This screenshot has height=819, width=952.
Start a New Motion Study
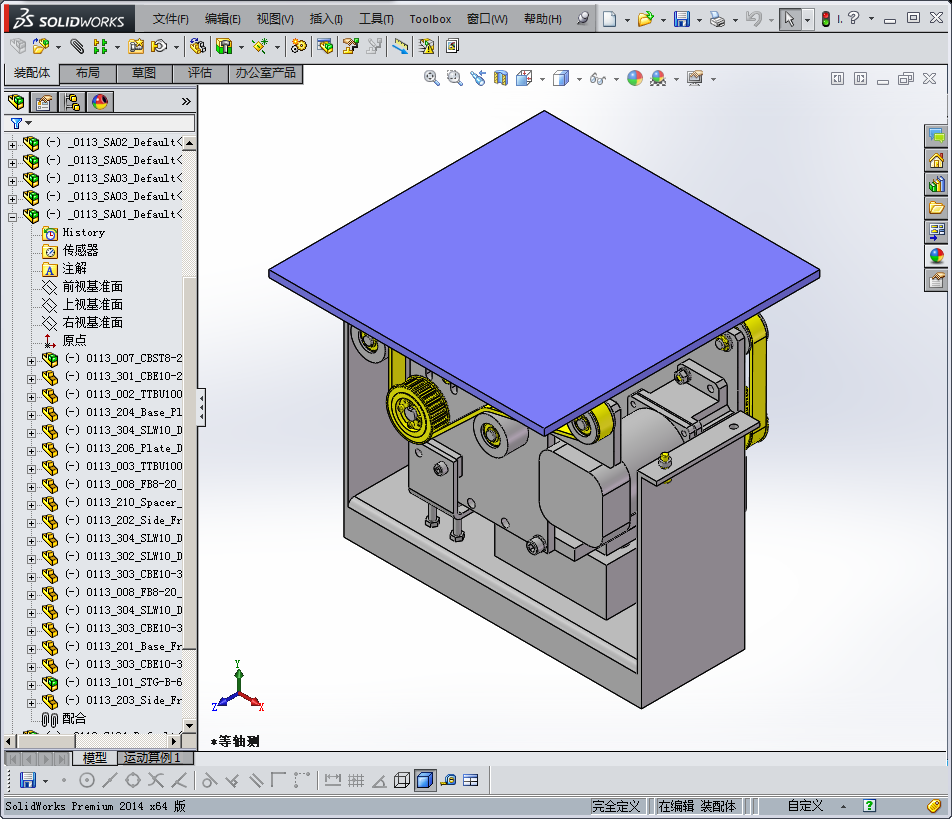299,46
